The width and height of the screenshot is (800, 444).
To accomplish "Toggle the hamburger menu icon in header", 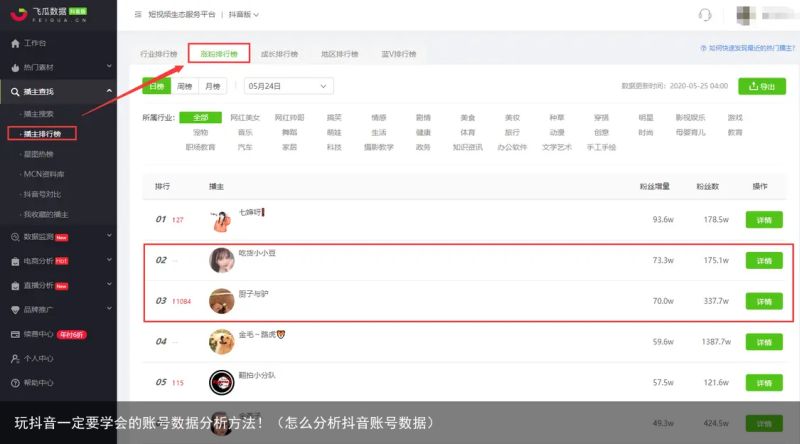I will [x=138, y=14].
